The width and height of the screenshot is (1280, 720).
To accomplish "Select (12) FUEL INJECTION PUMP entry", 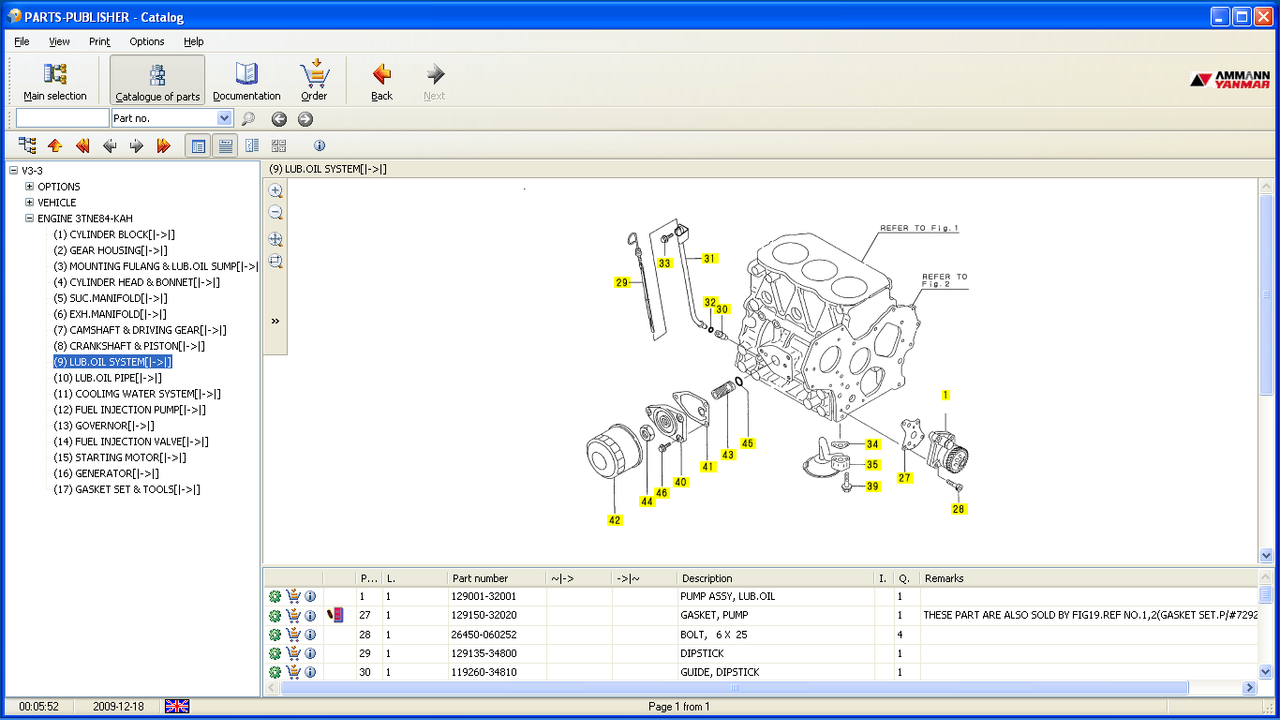I will [130, 410].
